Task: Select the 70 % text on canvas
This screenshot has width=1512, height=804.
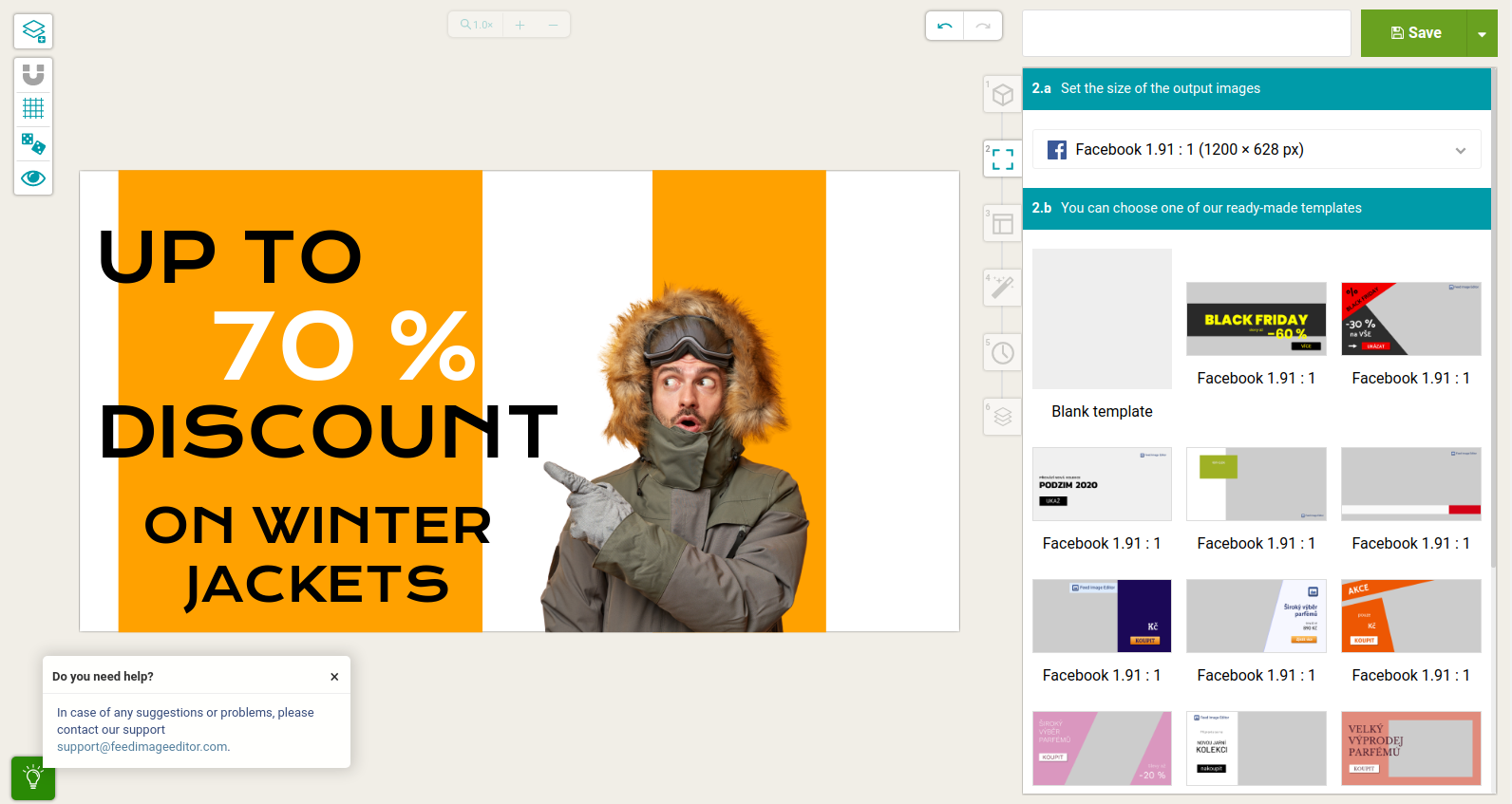Action: tap(344, 346)
